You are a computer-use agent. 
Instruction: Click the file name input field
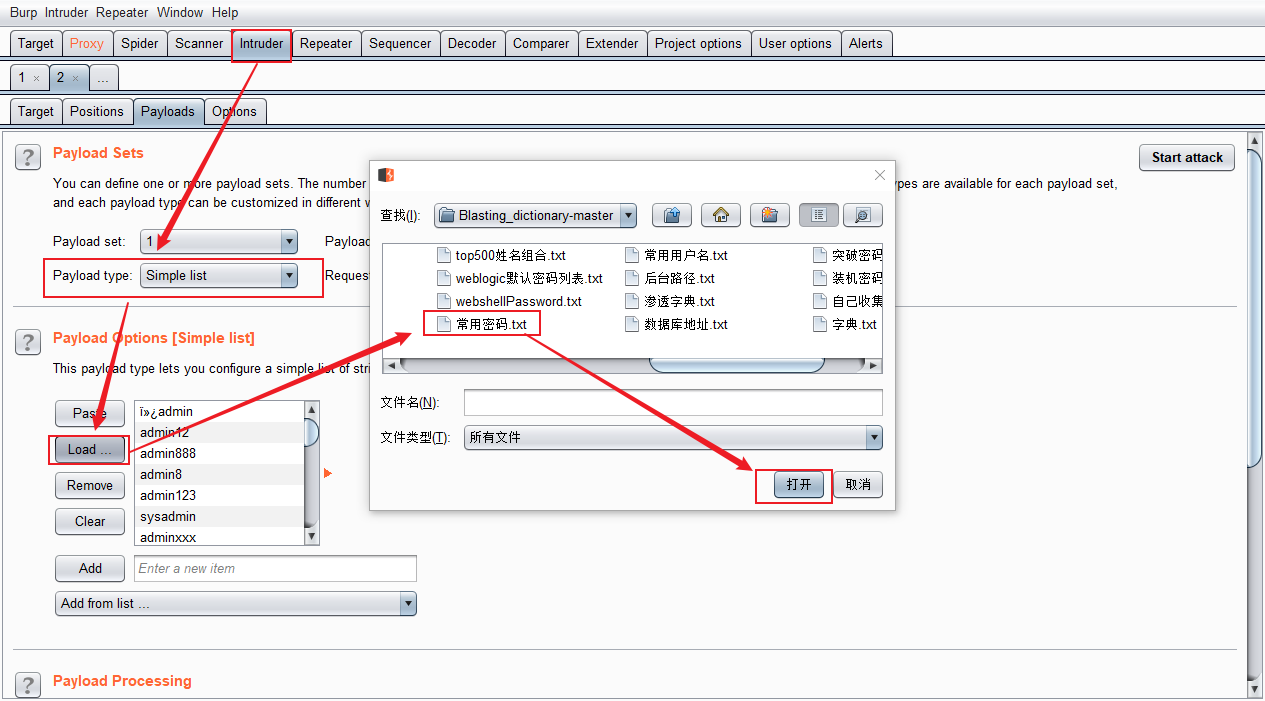(673, 402)
